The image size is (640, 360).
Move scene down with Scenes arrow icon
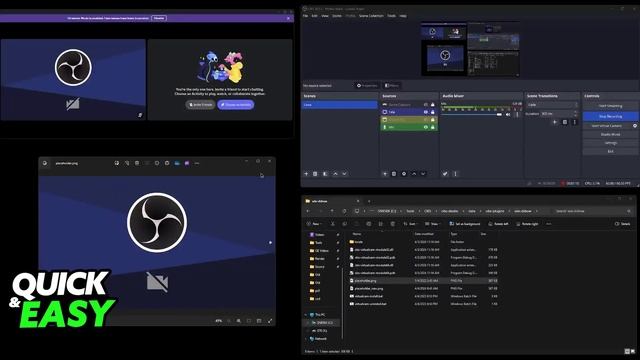(344, 174)
